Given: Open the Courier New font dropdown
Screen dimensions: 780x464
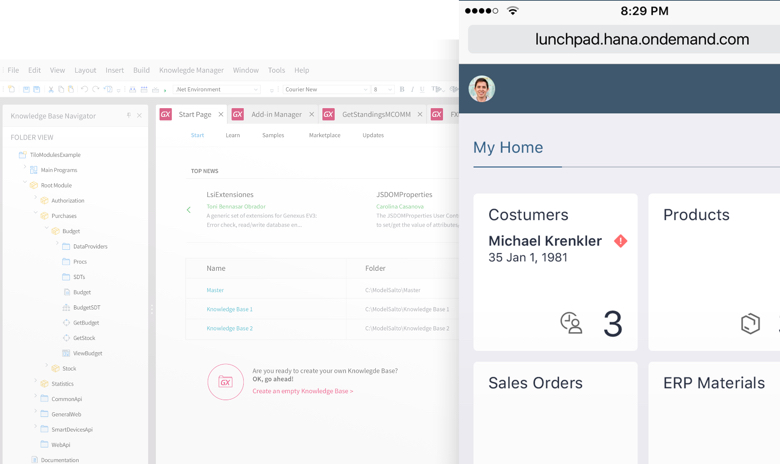Looking at the screenshot, I should coord(326,90).
